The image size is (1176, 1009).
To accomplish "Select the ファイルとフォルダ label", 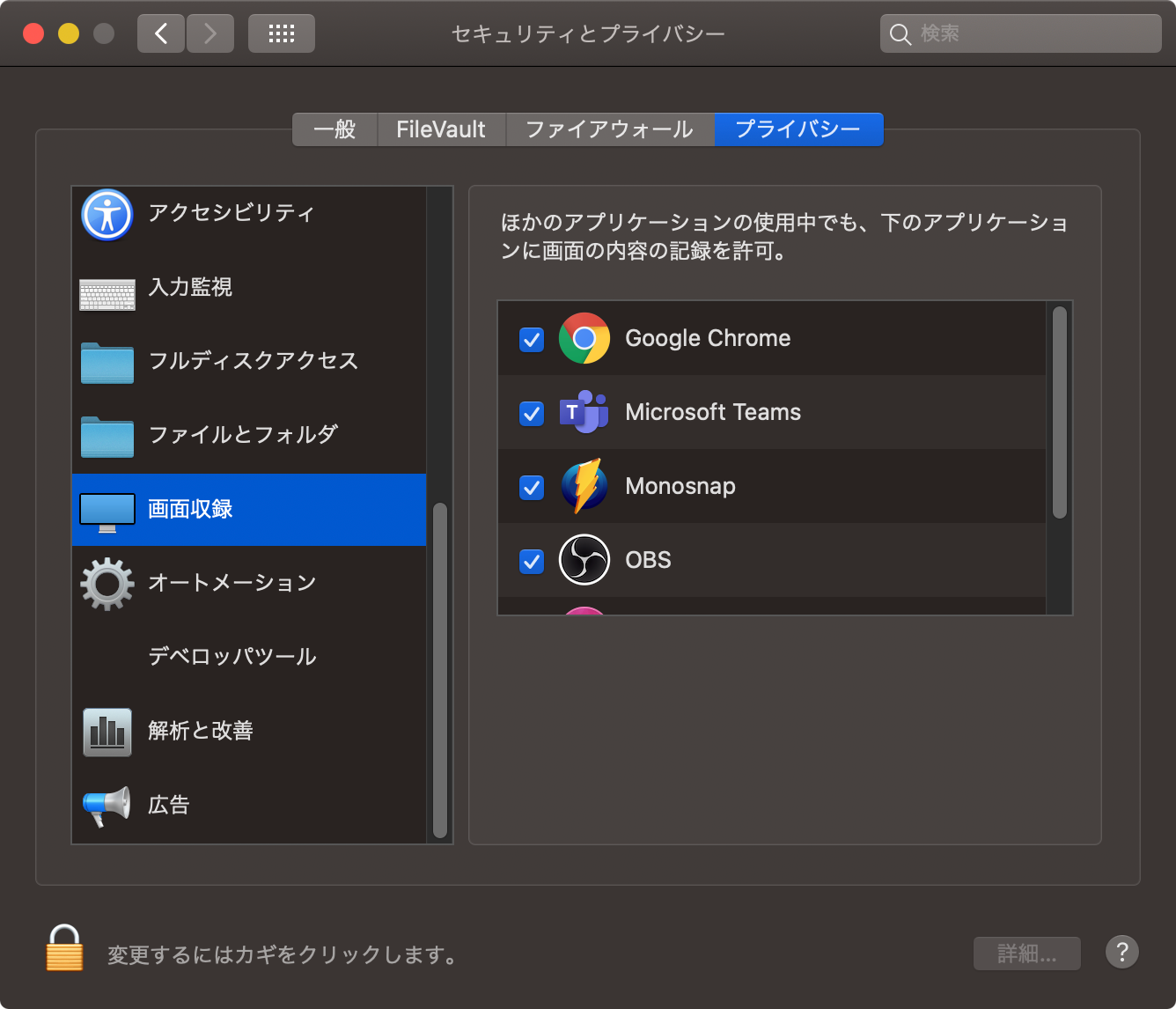I will [243, 435].
